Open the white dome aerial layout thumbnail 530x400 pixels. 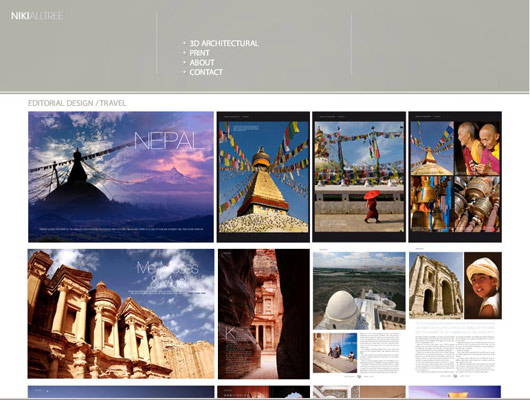pos(359,313)
